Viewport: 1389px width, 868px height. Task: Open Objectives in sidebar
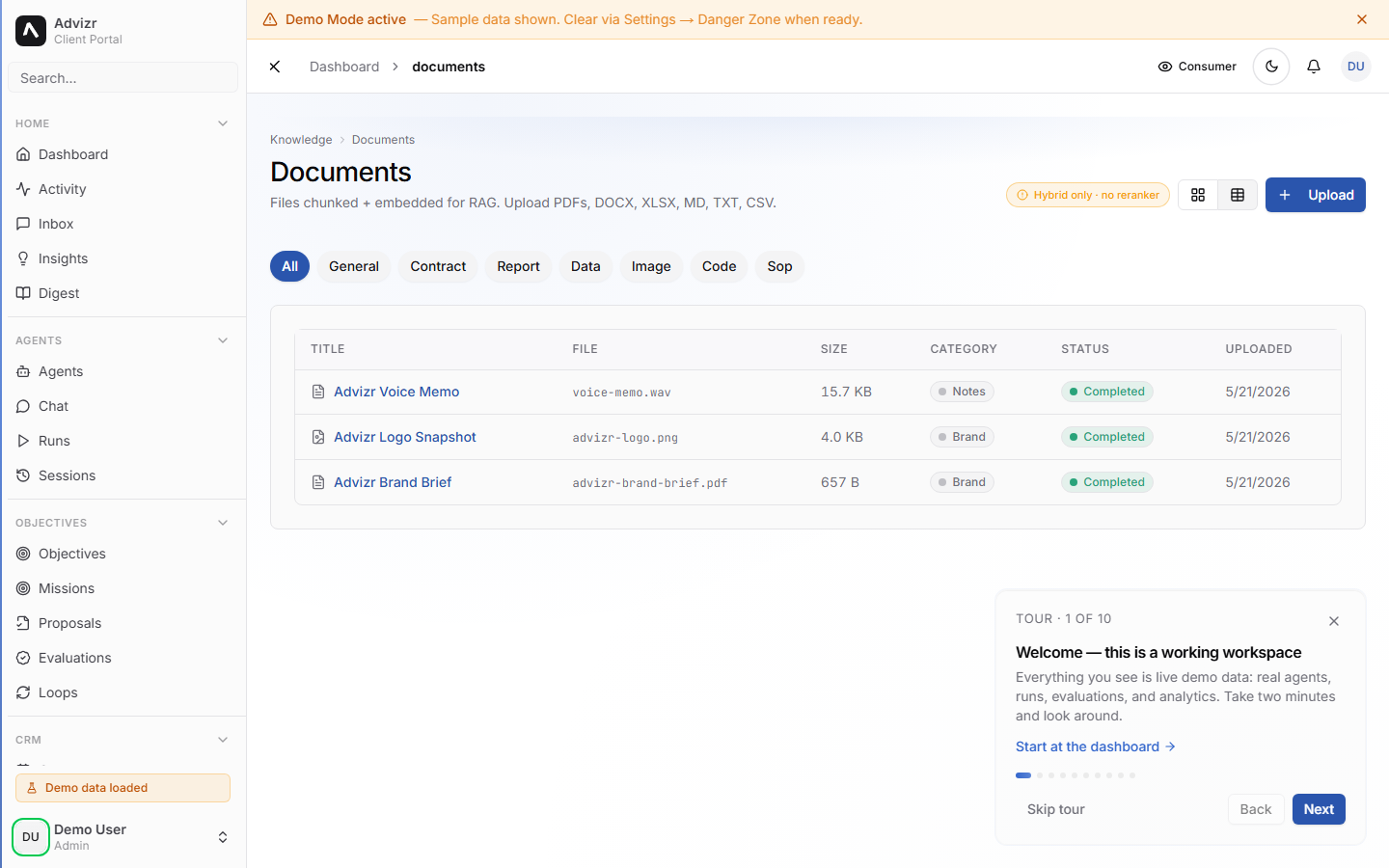[123, 554]
